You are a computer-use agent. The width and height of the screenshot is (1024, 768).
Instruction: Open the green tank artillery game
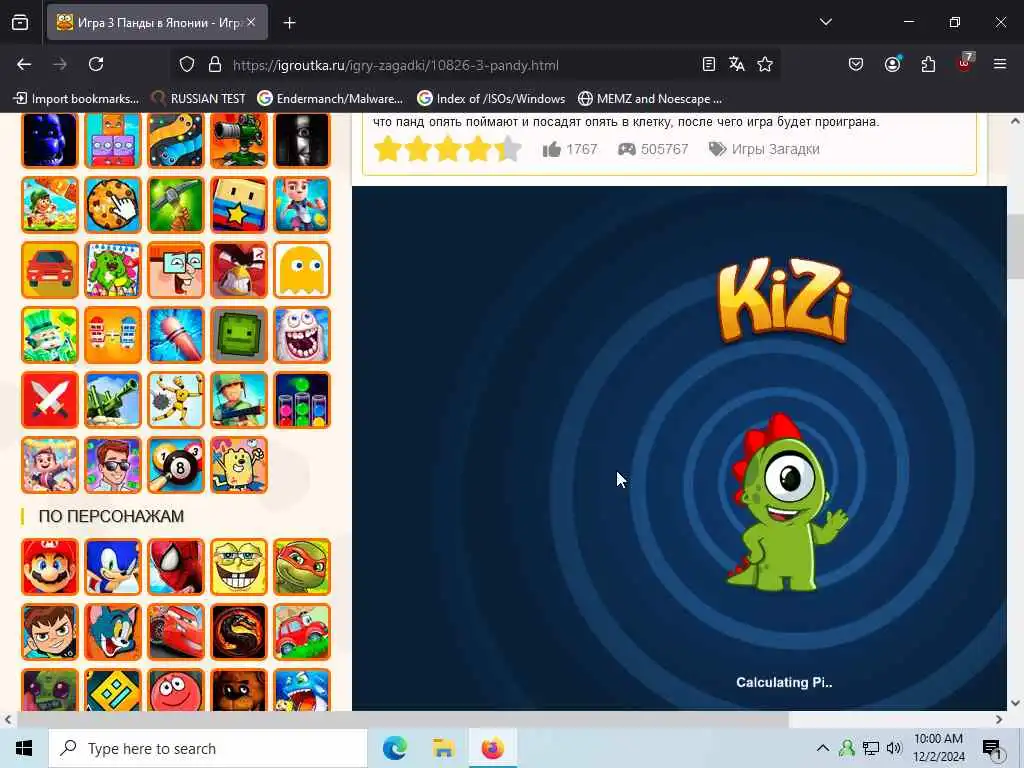(112, 400)
